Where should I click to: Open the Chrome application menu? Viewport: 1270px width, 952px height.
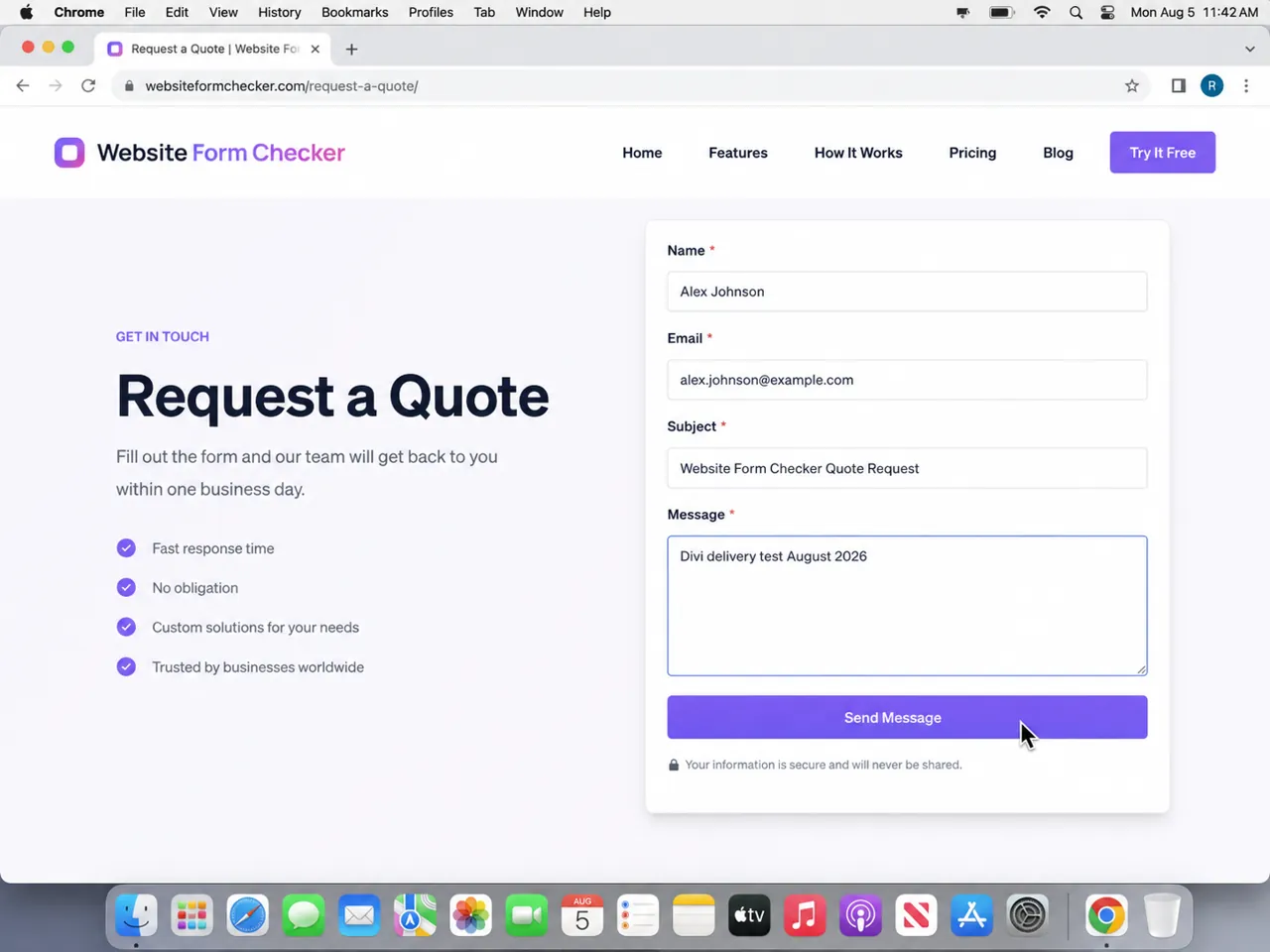tap(79, 13)
